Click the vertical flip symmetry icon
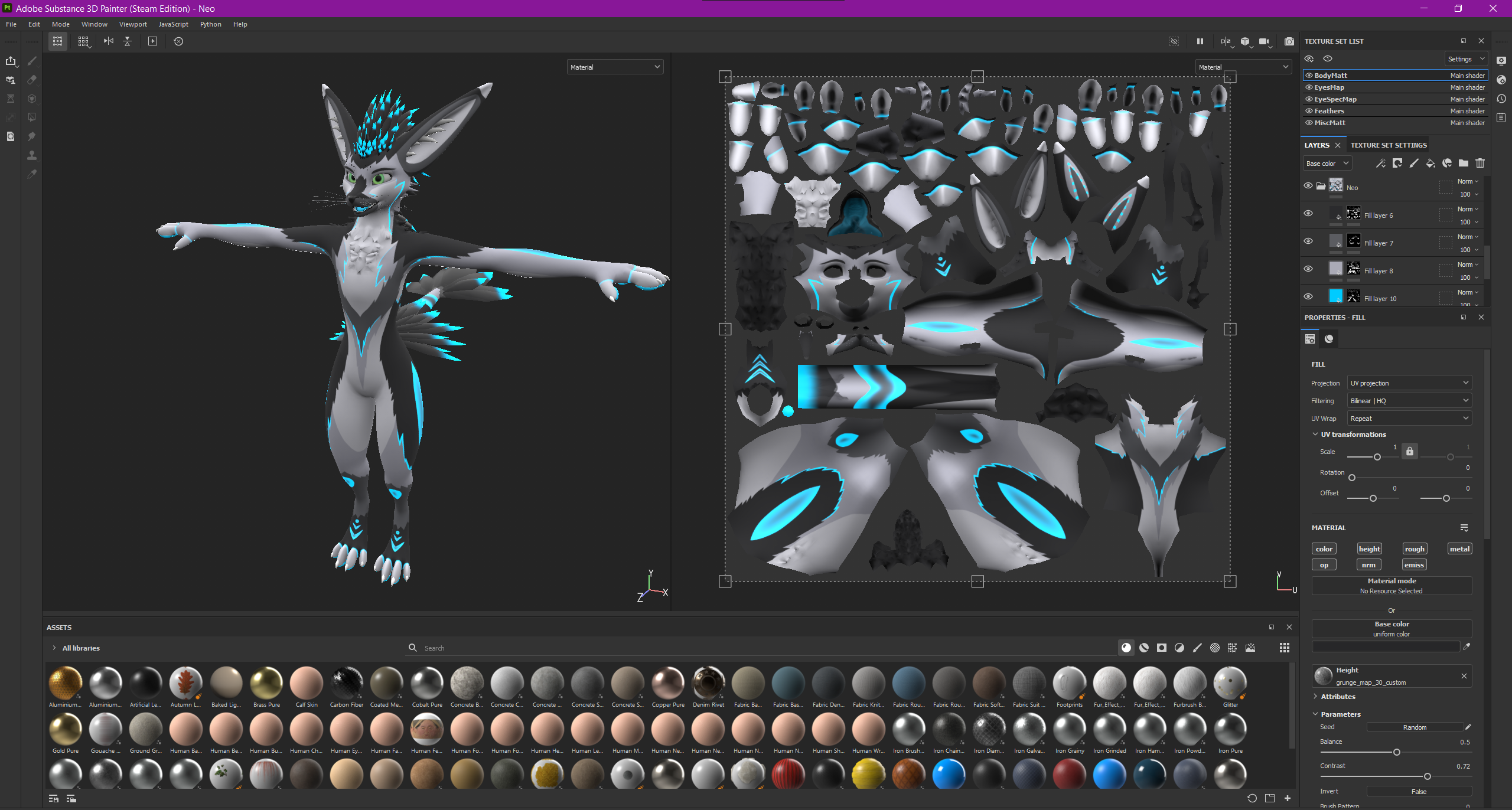Viewport: 1512px width, 810px height. [x=128, y=41]
